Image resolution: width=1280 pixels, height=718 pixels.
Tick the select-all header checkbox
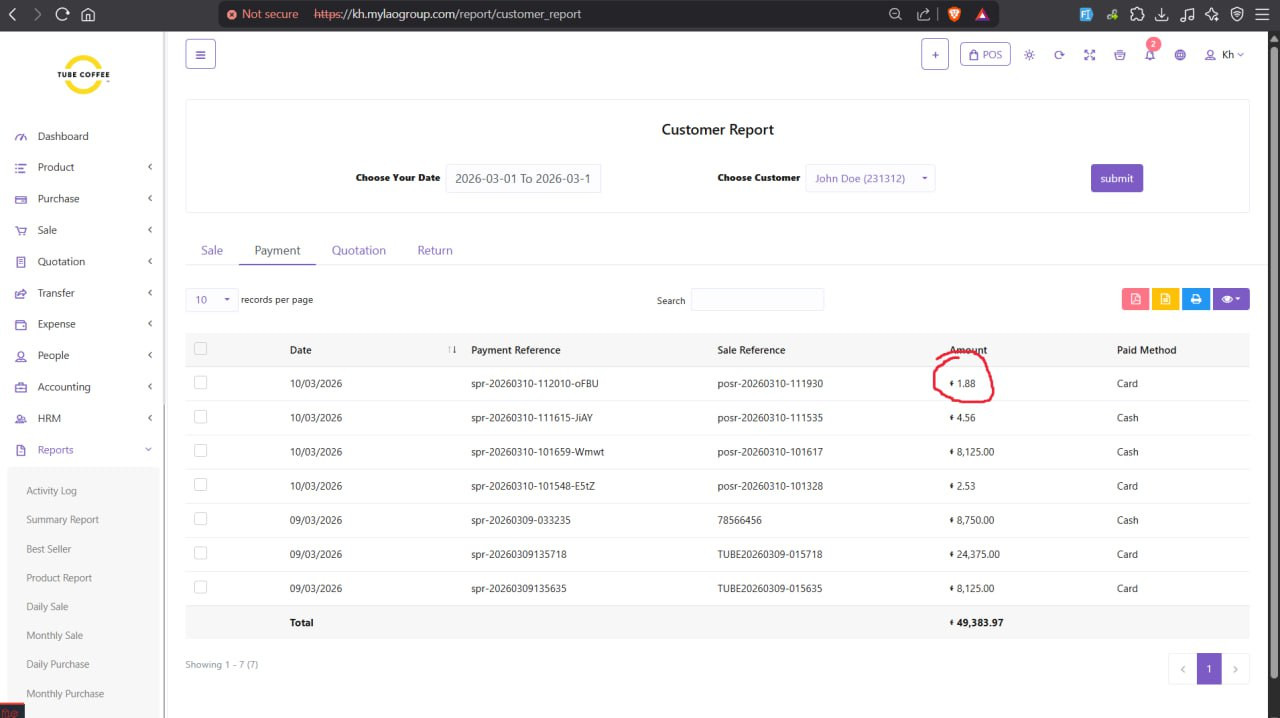tap(200, 349)
